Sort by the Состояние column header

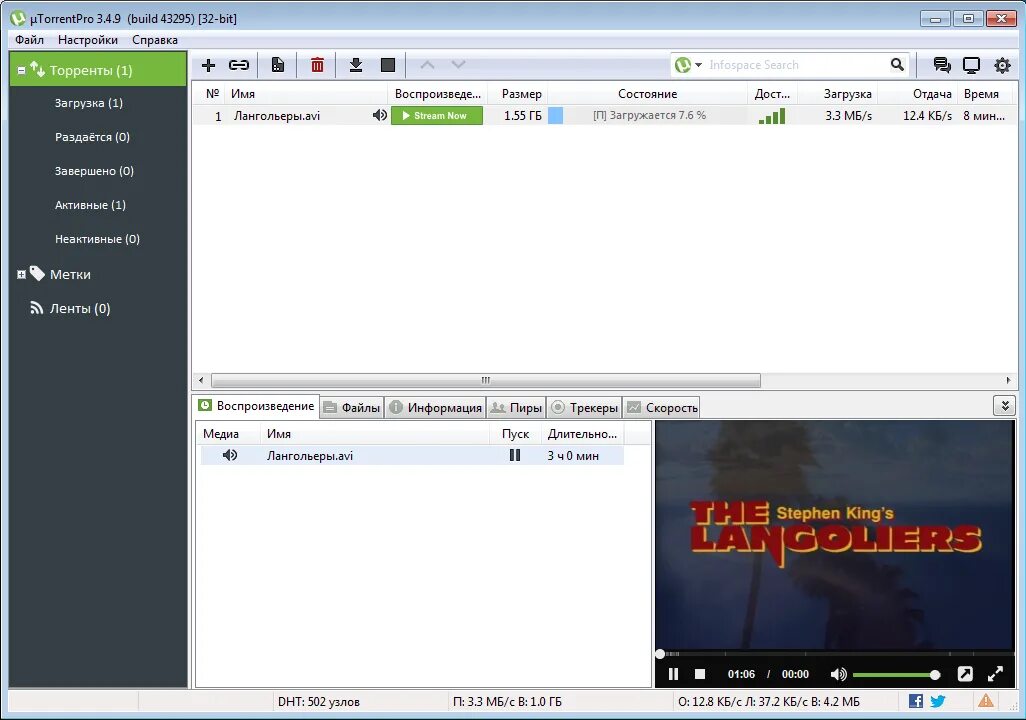pyautogui.click(x=647, y=94)
